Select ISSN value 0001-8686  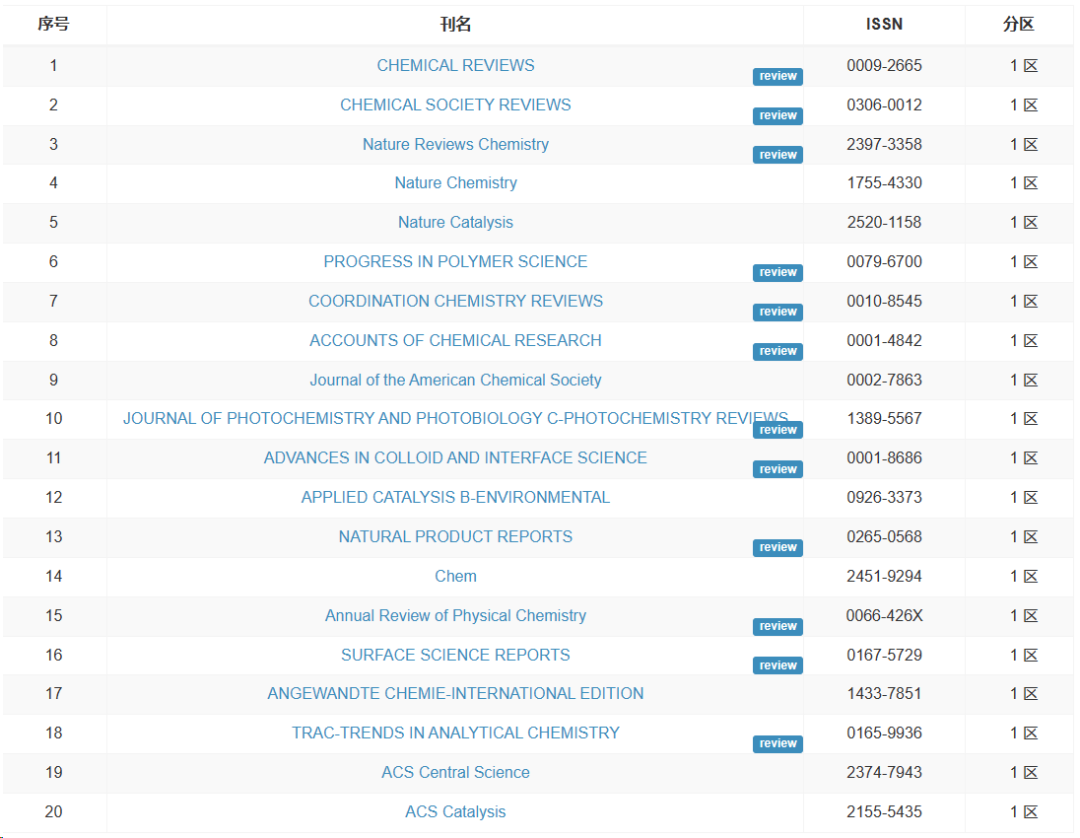coord(884,458)
